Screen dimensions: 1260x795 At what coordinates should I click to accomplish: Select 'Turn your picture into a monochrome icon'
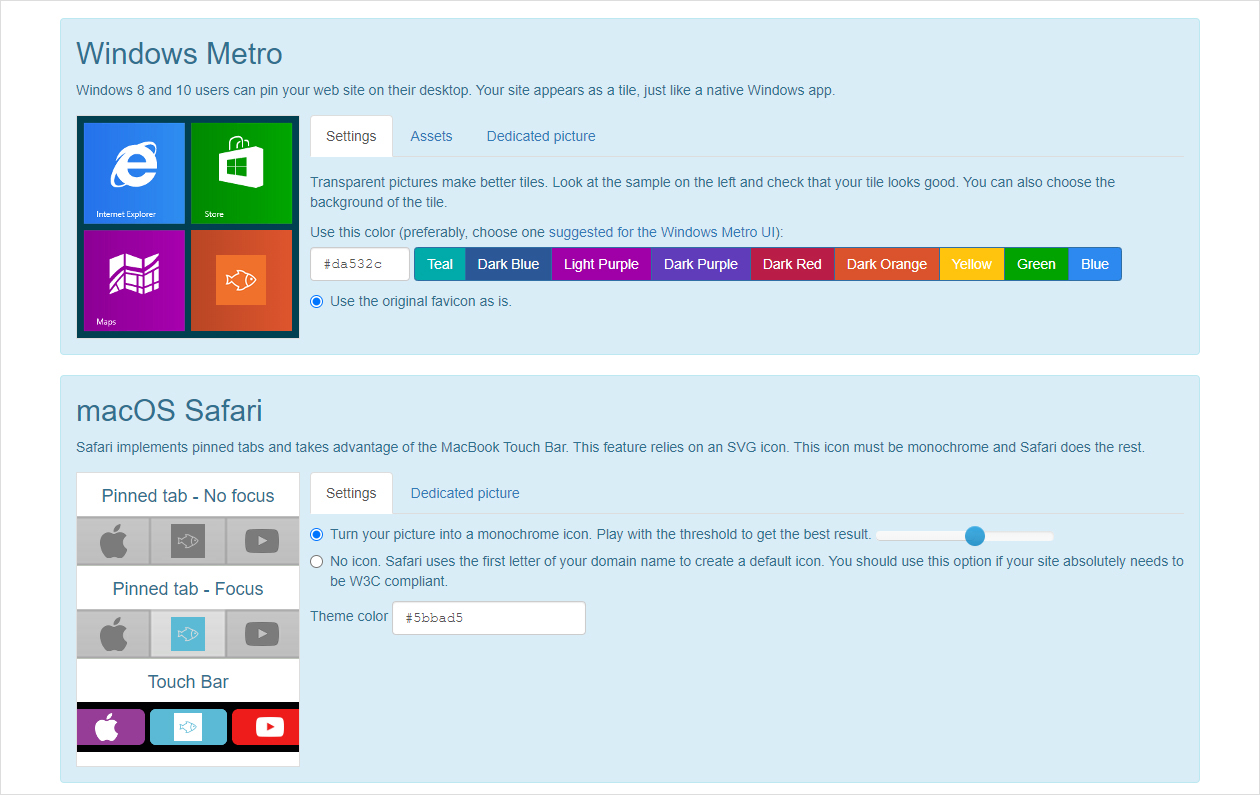tap(317, 535)
